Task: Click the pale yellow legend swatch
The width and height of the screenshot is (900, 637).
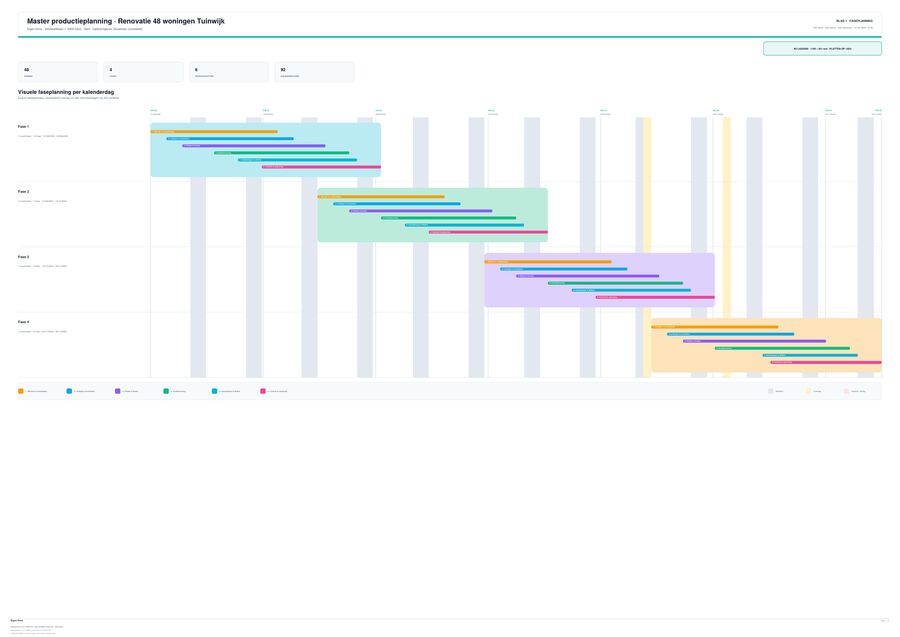Action: [x=809, y=391]
